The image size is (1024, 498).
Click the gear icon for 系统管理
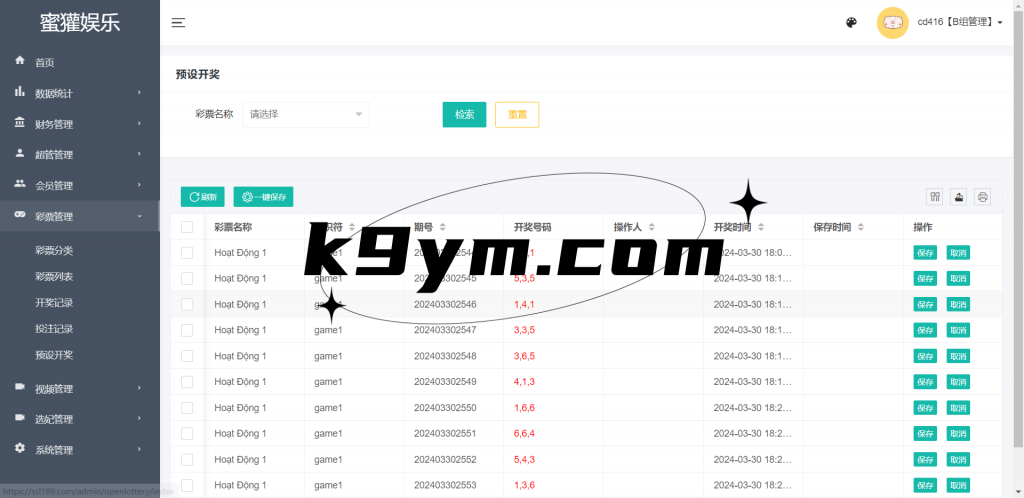click(x=20, y=448)
